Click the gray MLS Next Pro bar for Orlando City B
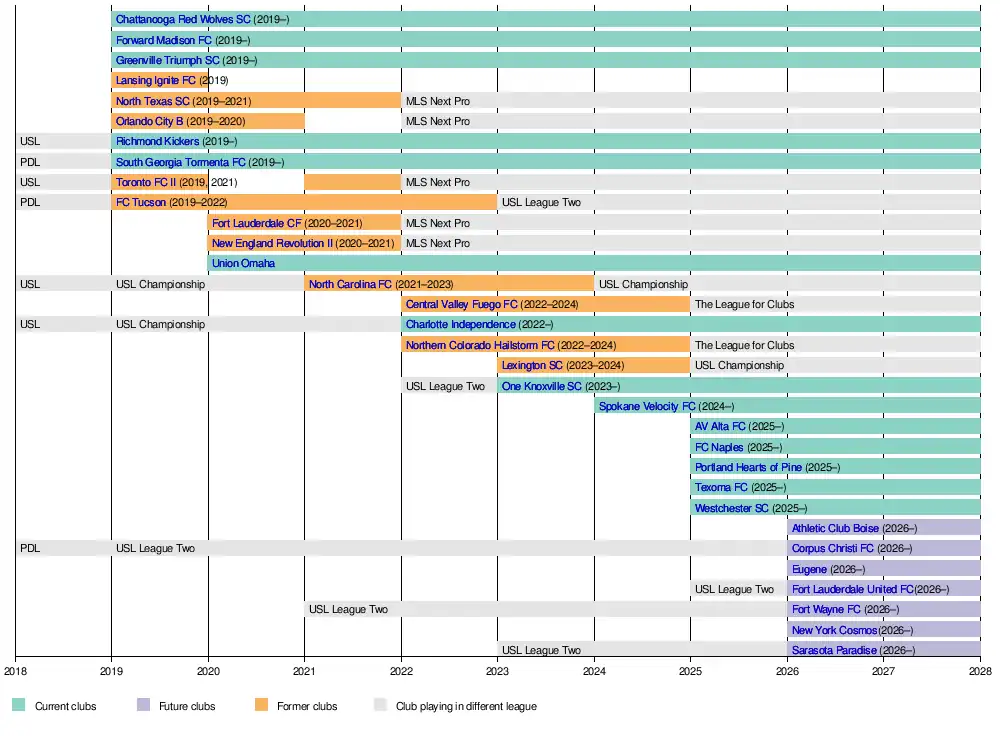Viewport: 1000px width, 736px height. [x=690, y=121]
